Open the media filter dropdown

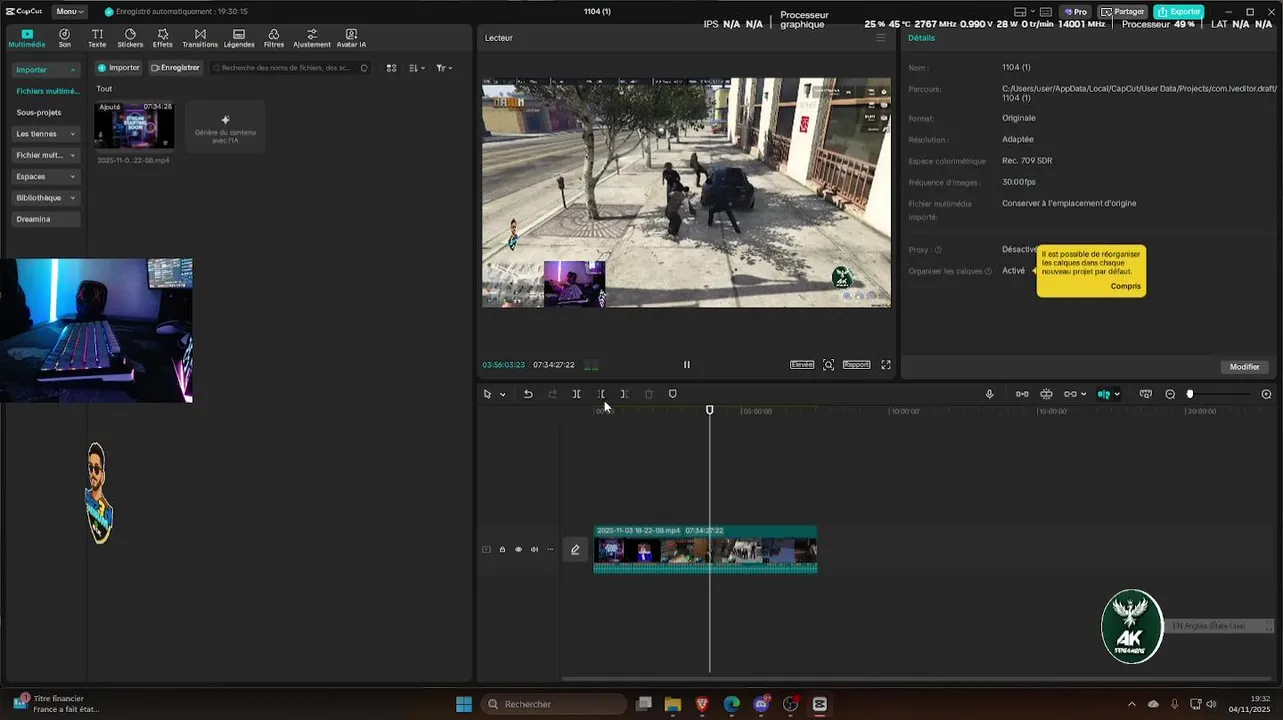click(444, 68)
